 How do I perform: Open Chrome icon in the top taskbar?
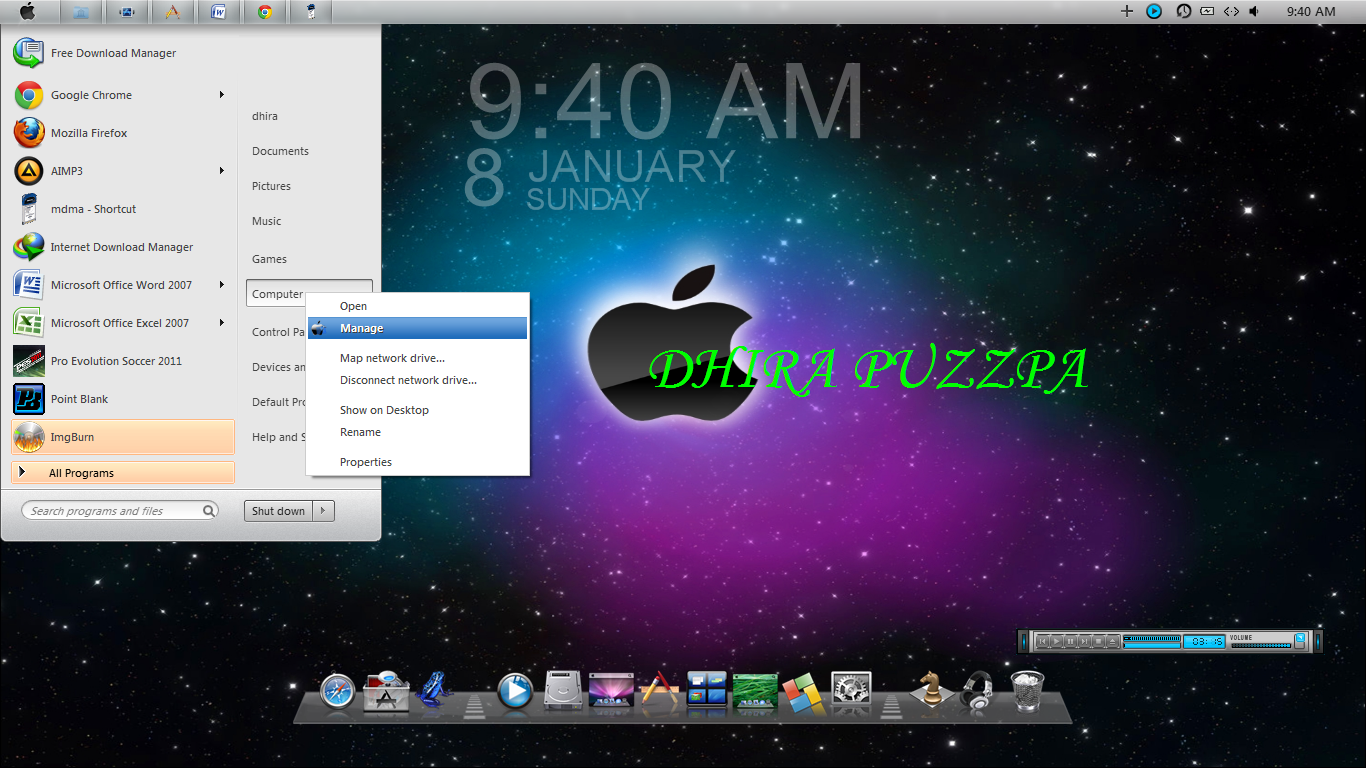265,12
